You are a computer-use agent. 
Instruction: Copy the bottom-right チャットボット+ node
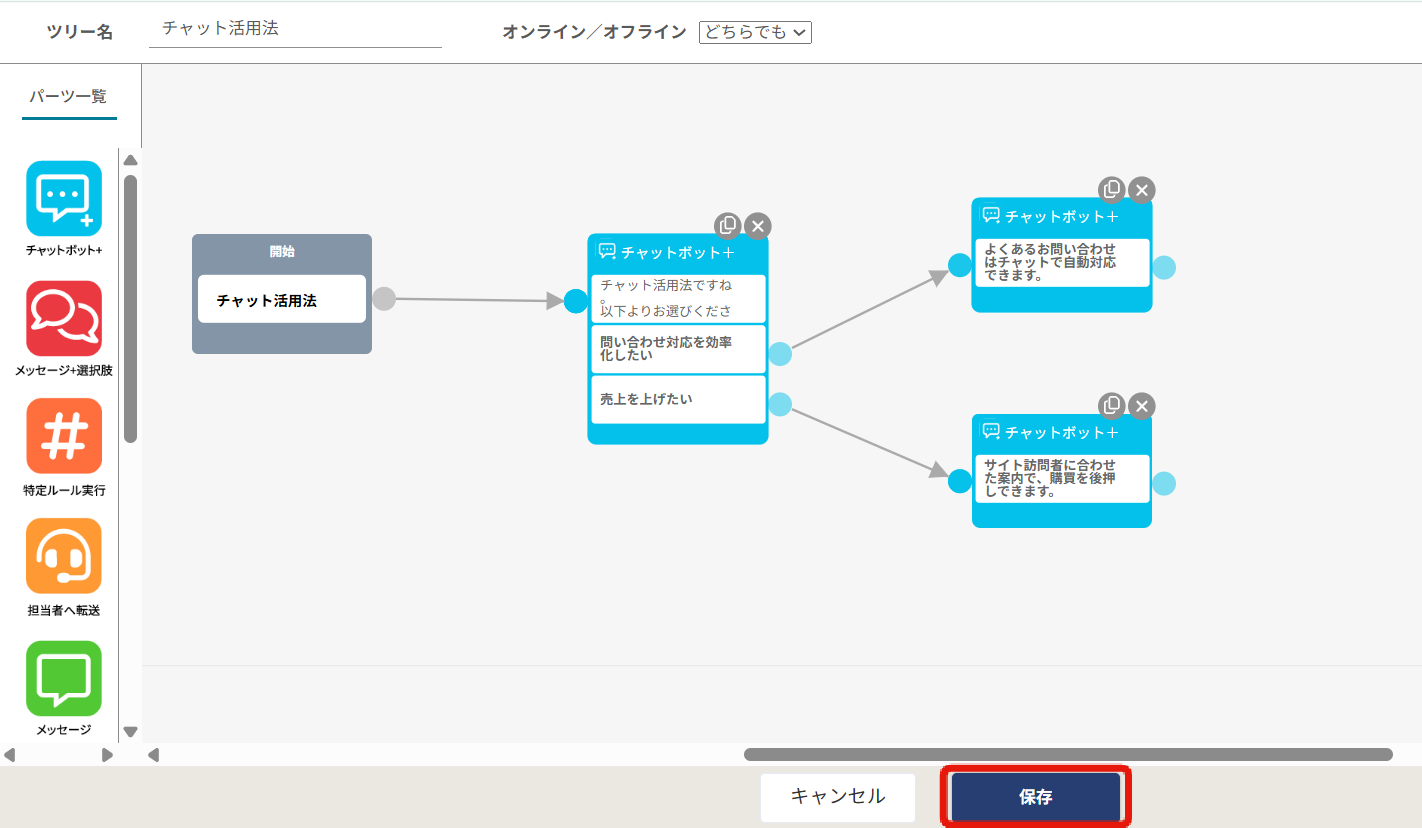1111,405
